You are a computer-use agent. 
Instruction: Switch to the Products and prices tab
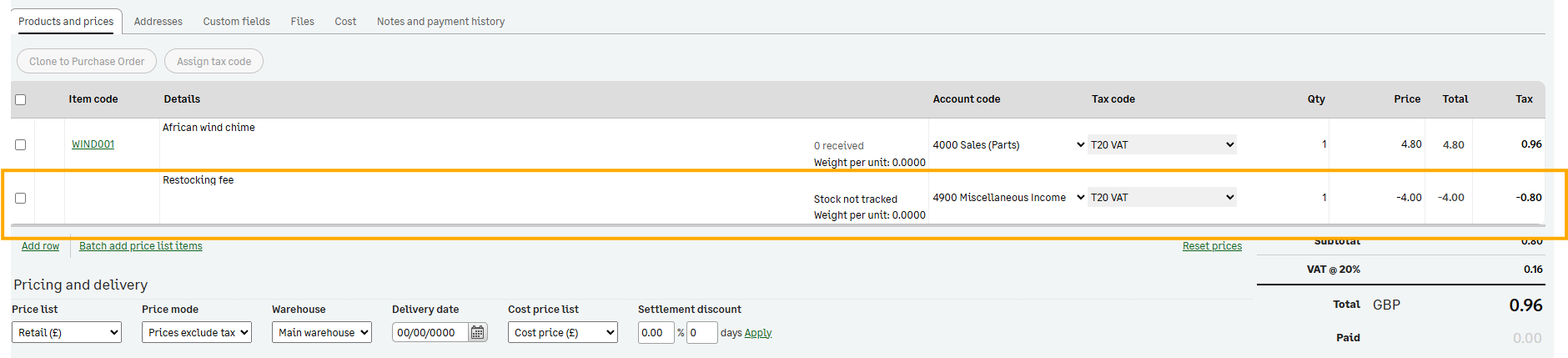pyautogui.click(x=66, y=22)
